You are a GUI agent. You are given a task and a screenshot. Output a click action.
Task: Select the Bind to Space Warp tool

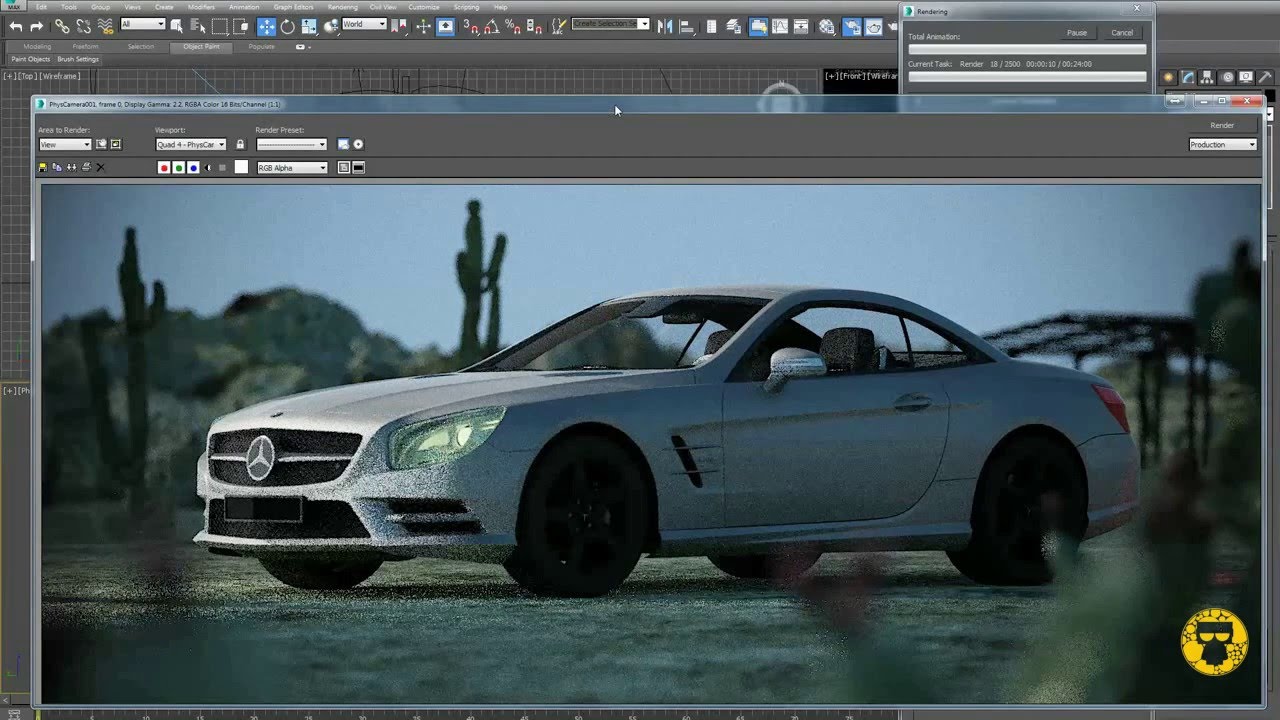pos(105,26)
